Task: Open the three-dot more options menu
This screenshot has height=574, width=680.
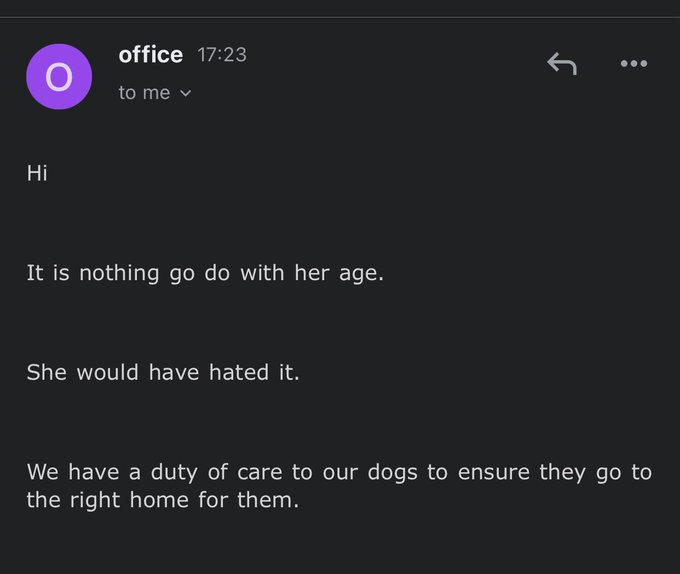Action: tap(634, 64)
